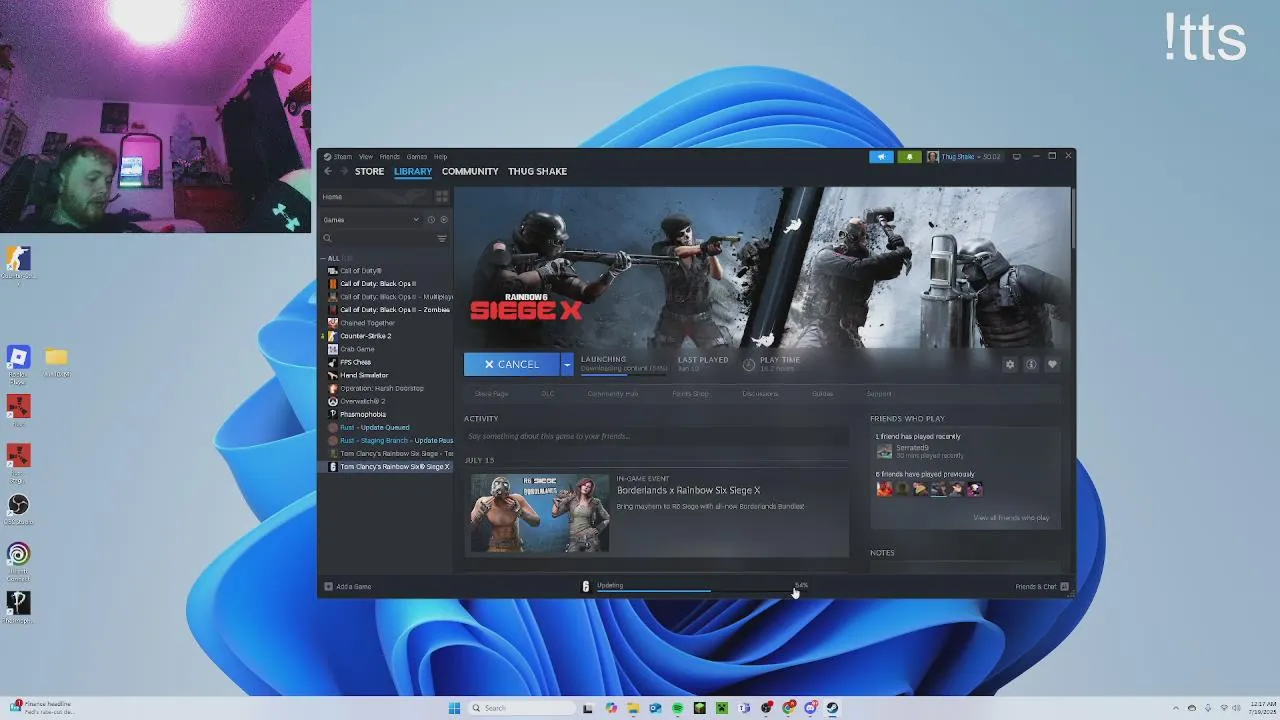
Task: Go forward with the Steam forward arrow
Action: [x=343, y=172]
